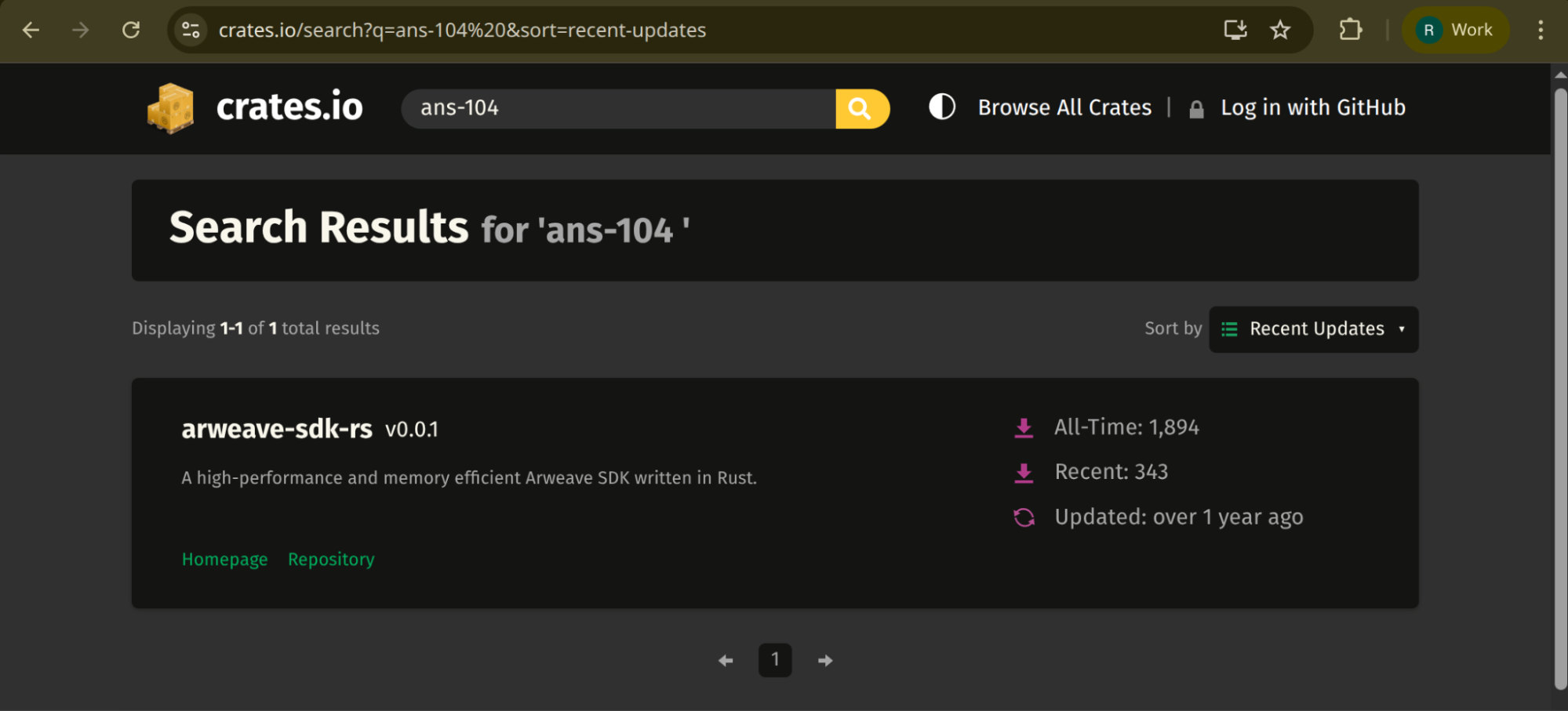Open the Chrome three-dot menu
The width and height of the screenshot is (1568, 711).
pyautogui.click(x=1541, y=30)
